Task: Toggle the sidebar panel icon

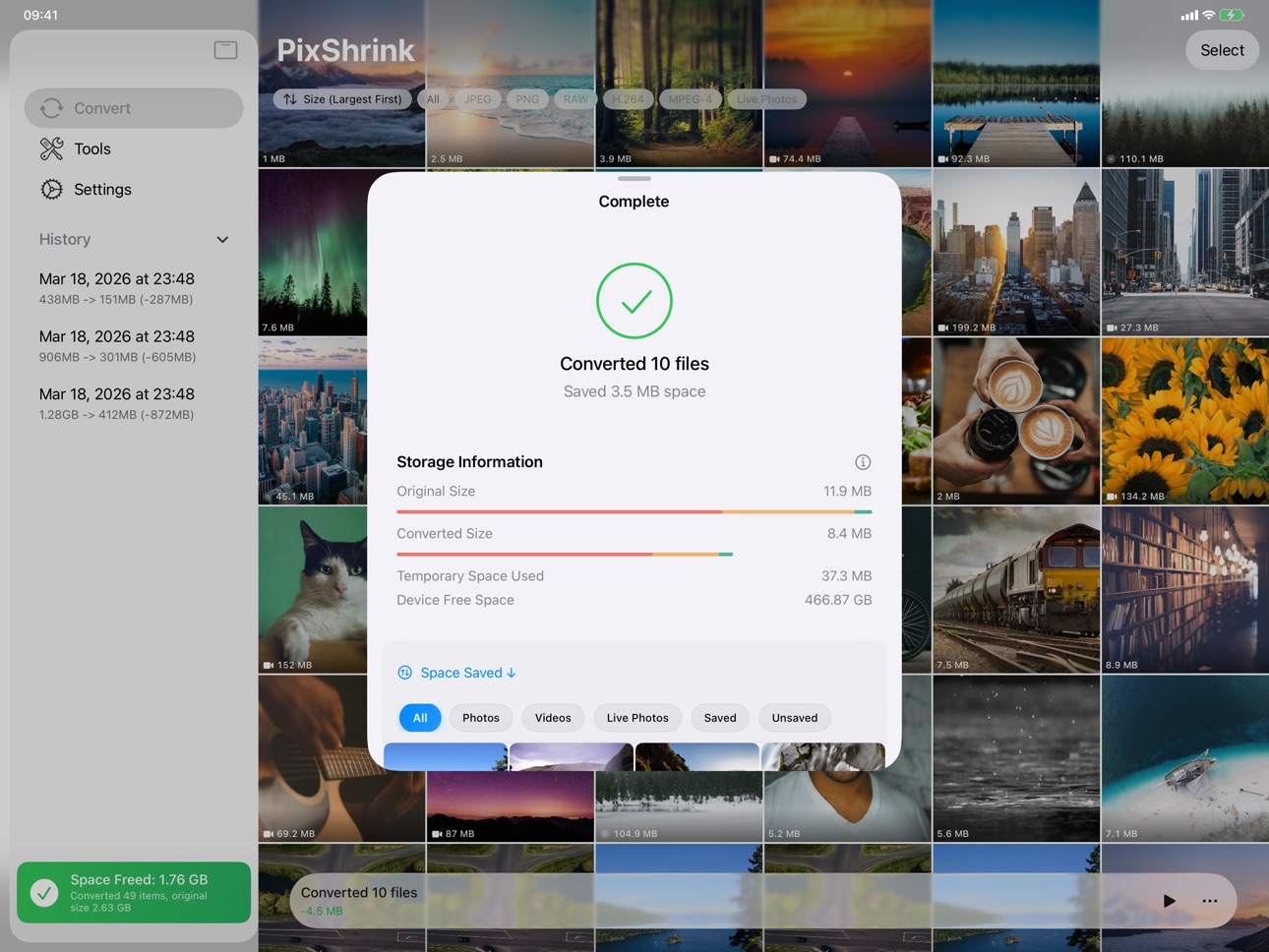Action: click(x=225, y=49)
